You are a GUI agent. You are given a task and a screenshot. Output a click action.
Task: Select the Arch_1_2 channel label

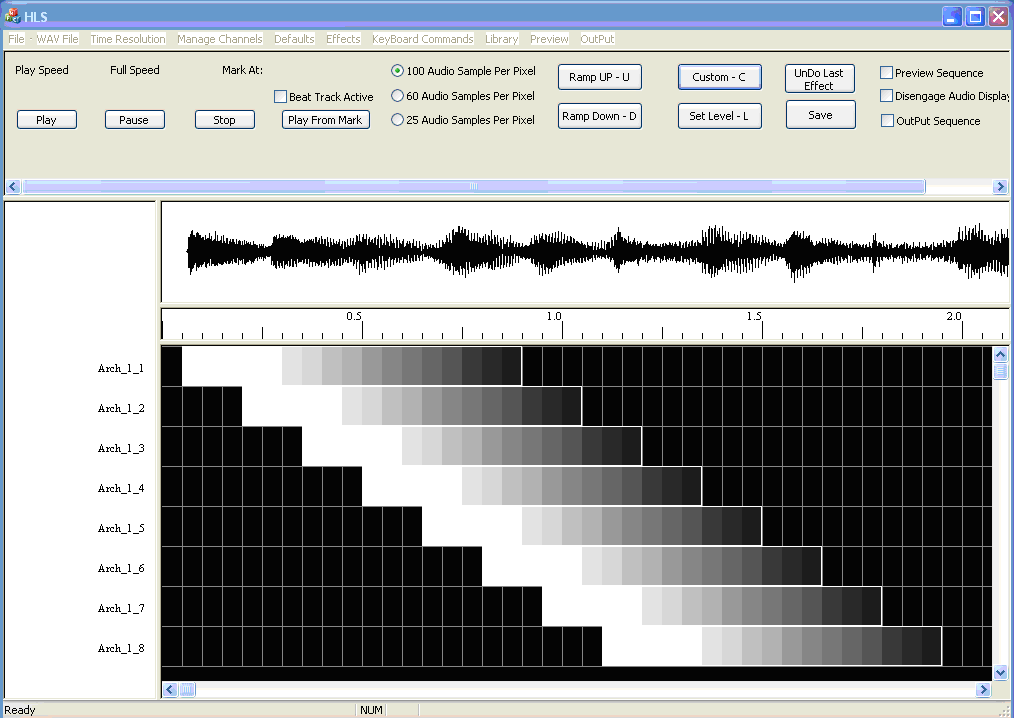tap(121, 409)
